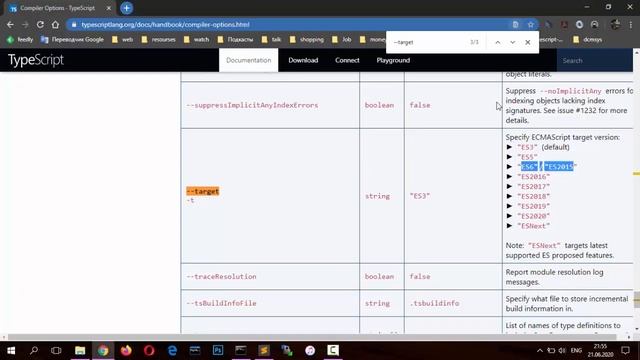Expand the watch bookmarks folder
The width and height of the screenshot is (640, 360).
(196, 40)
